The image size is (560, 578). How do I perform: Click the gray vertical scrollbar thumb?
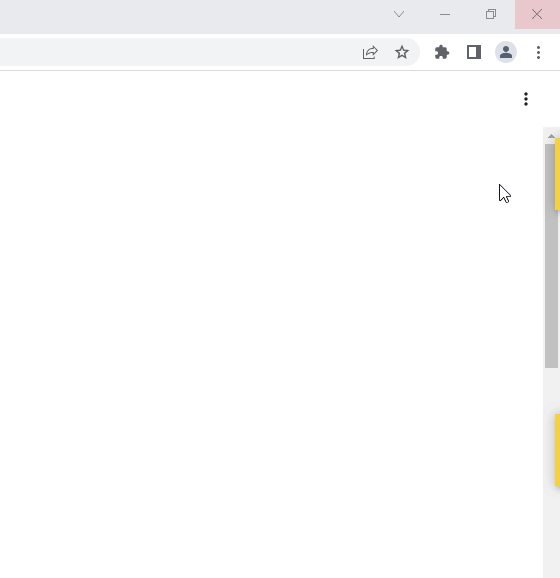click(551, 255)
